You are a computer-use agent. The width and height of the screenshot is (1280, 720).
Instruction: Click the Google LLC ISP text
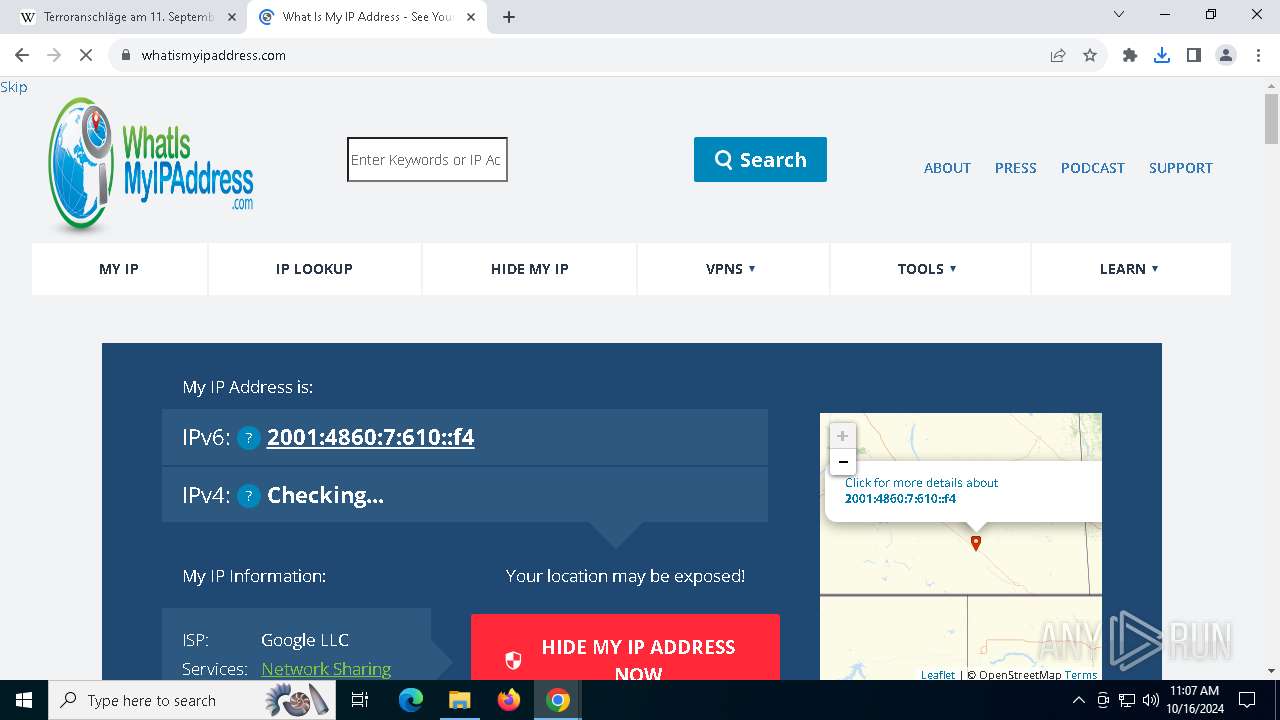pyautogui.click(x=305, y=640)
